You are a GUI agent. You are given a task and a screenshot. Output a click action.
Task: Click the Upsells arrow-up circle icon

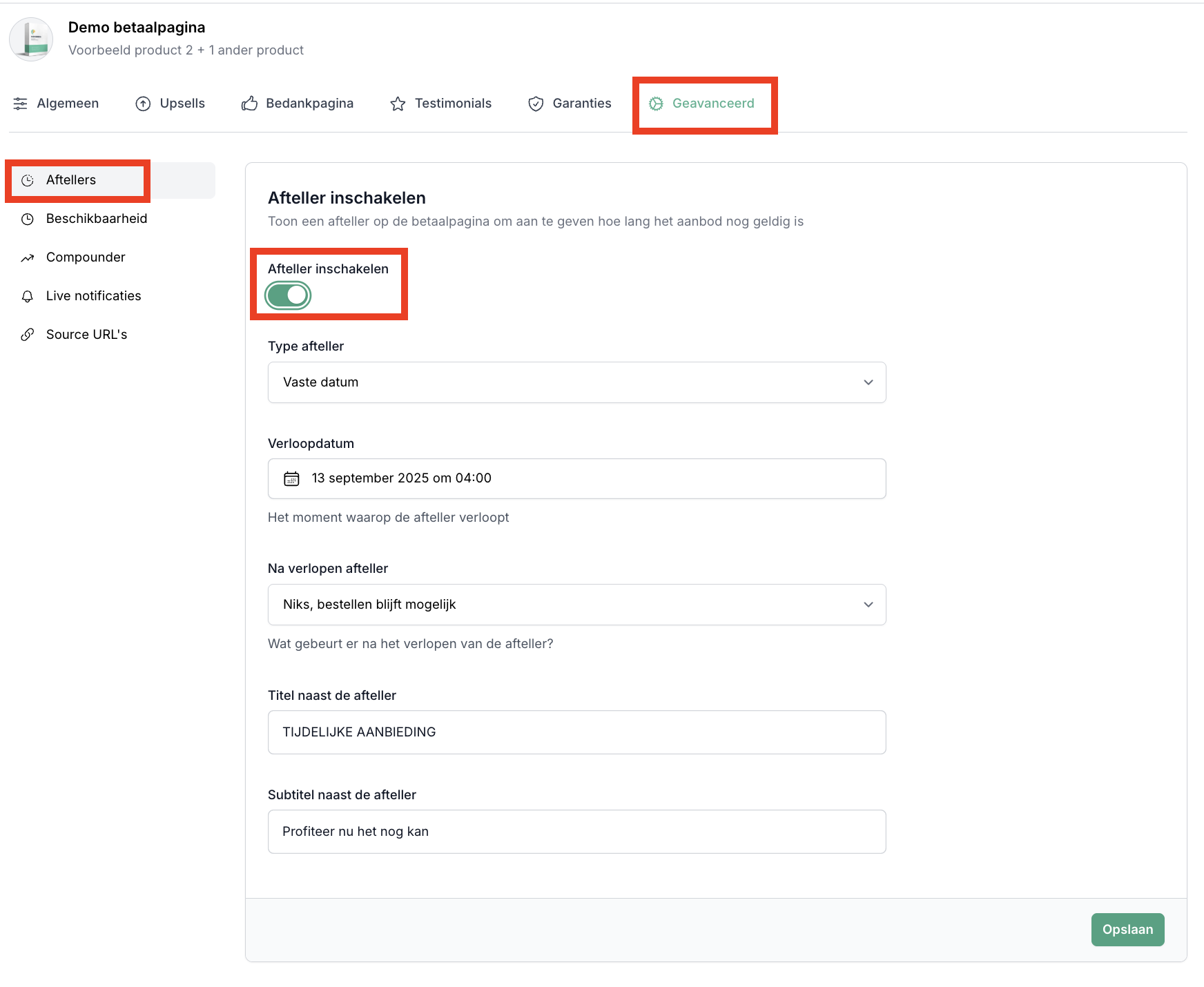pos(143,104)
